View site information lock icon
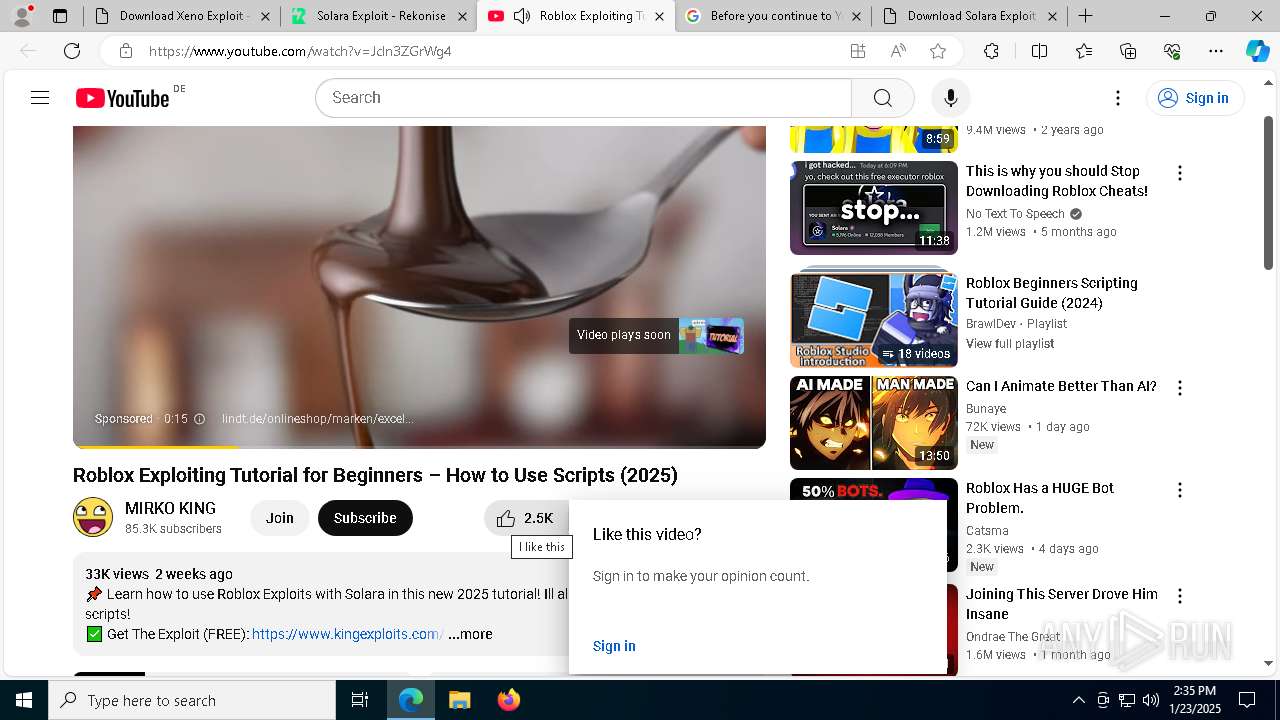This screenshot has width=1280, height=720. coord(125,51)
